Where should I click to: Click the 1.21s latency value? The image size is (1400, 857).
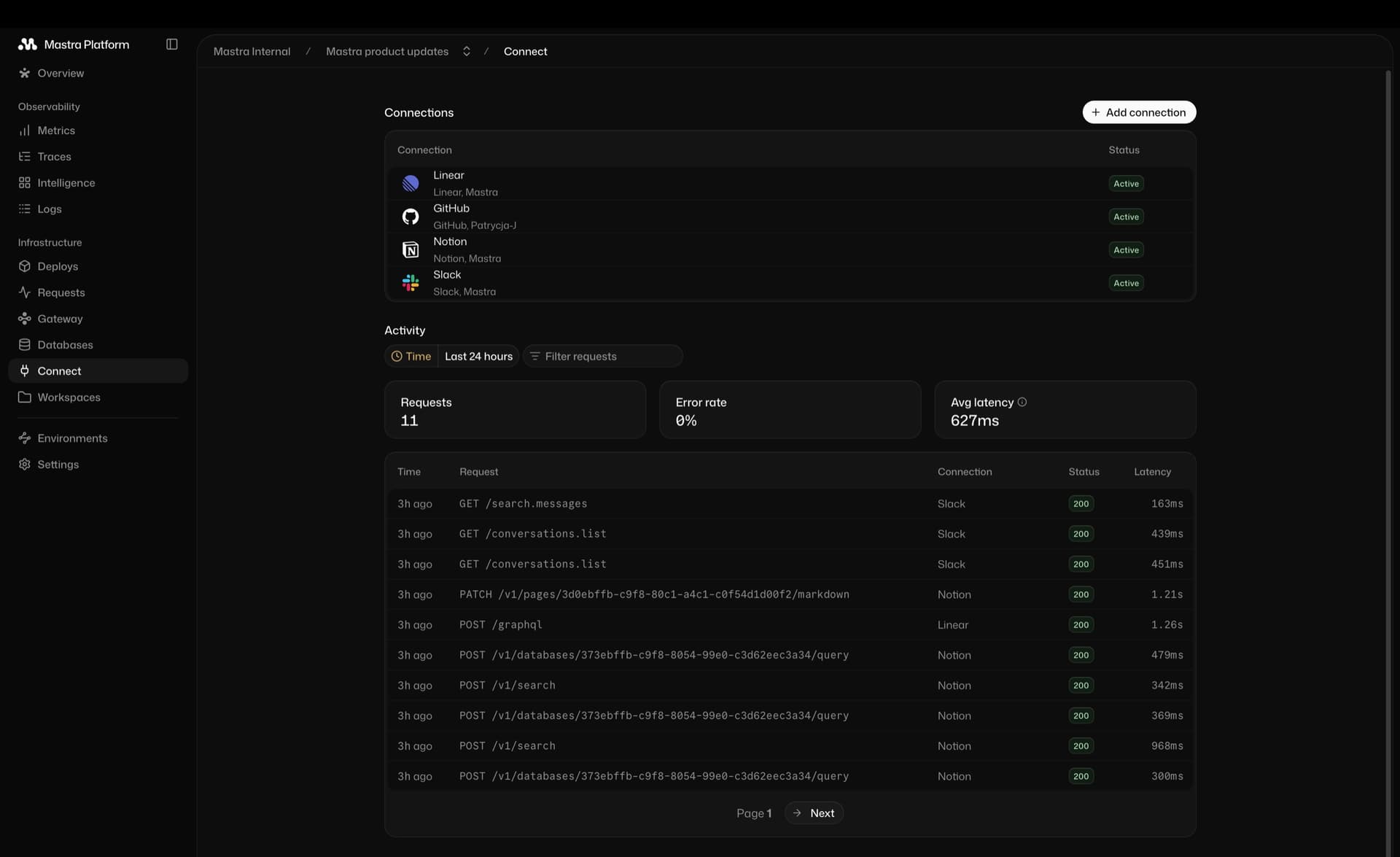point(1167,594)
